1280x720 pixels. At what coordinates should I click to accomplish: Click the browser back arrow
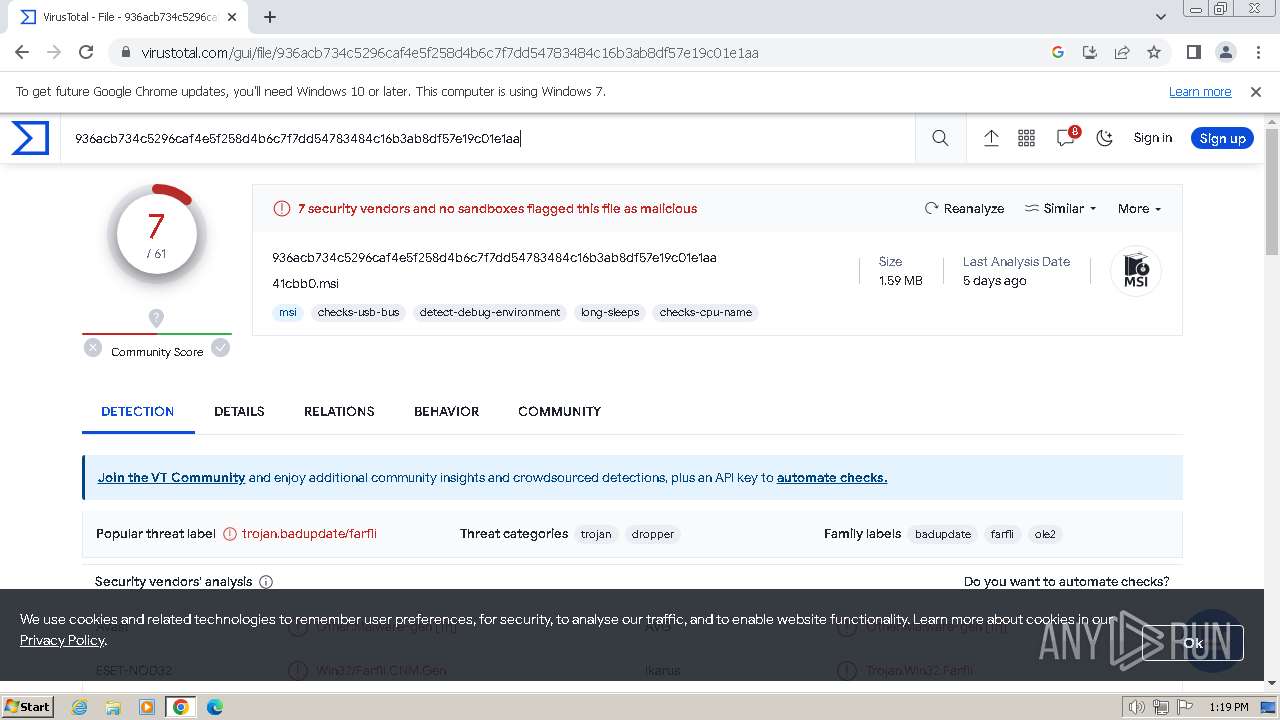click(x=22, y=52)
